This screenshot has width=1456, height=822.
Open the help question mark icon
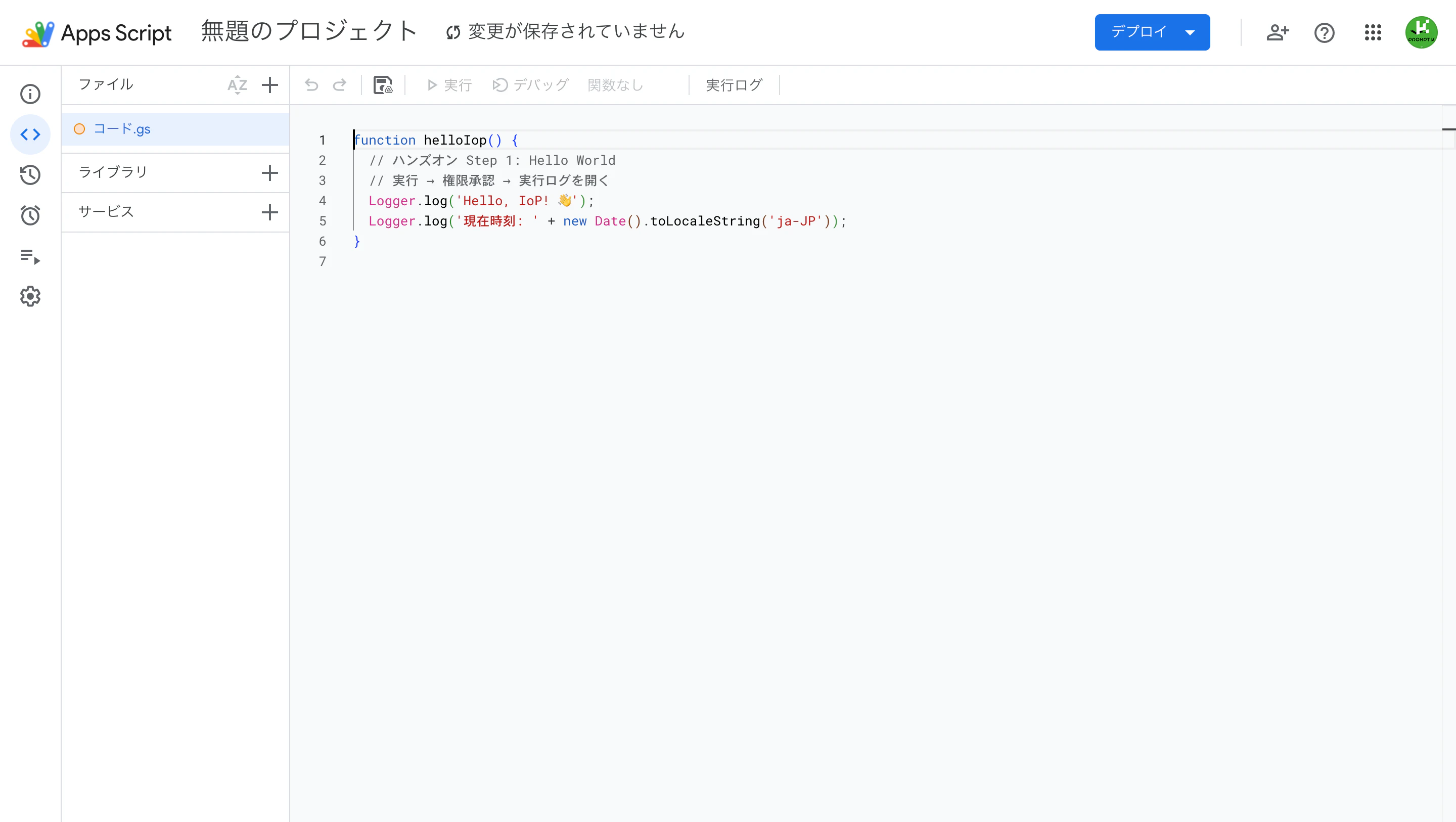pyautogui.click(x=1325, y=33)
